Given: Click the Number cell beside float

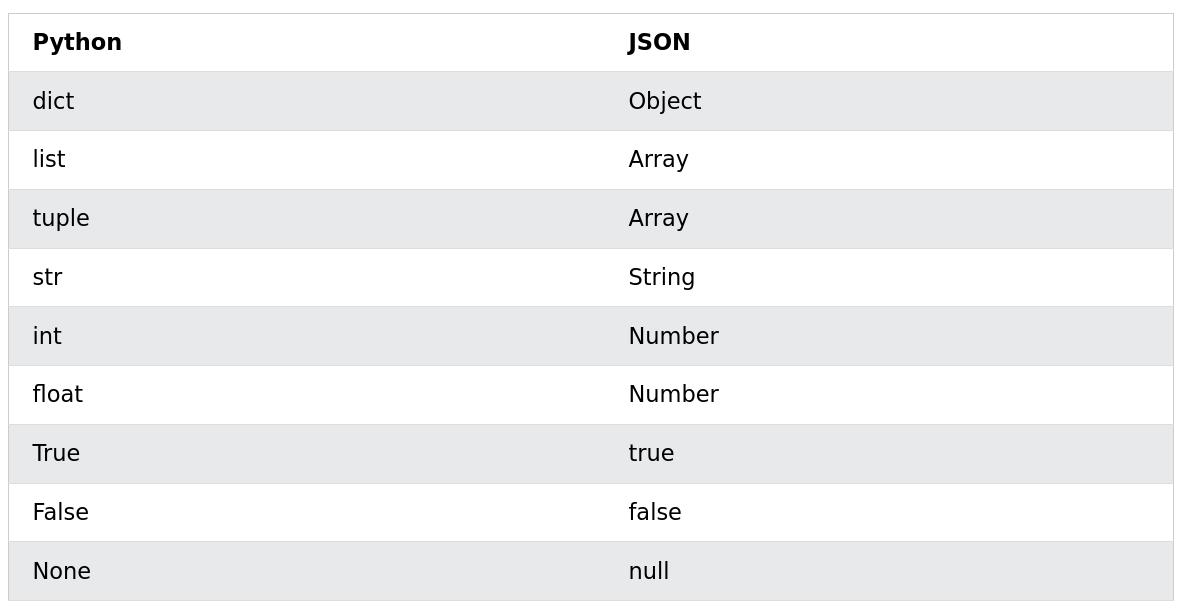Looking at the screenshot, I should pyautogui.click(x=673, y=395).
